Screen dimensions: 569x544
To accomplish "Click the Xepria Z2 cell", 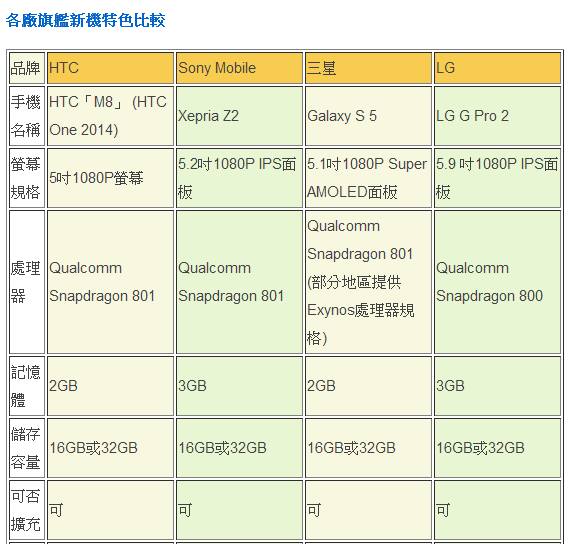I will pos(240,116).
